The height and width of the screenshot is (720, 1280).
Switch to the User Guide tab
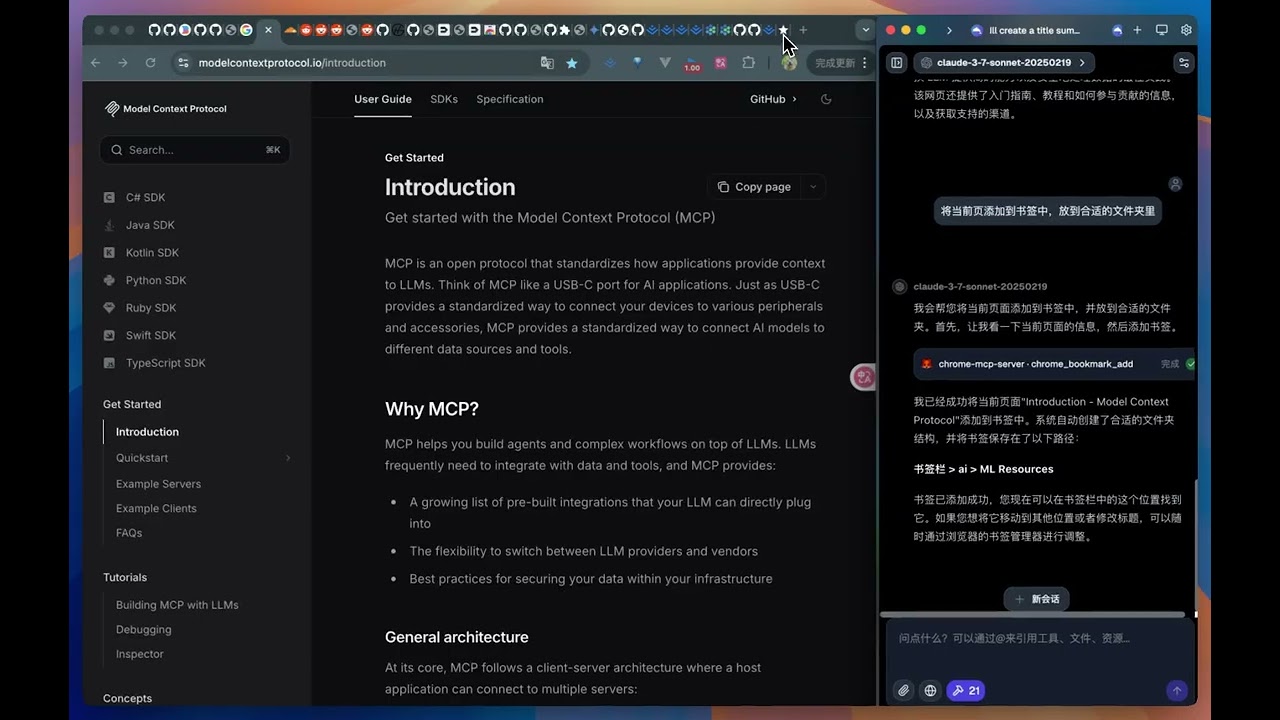pyautogui.click(x=383, y=99)
